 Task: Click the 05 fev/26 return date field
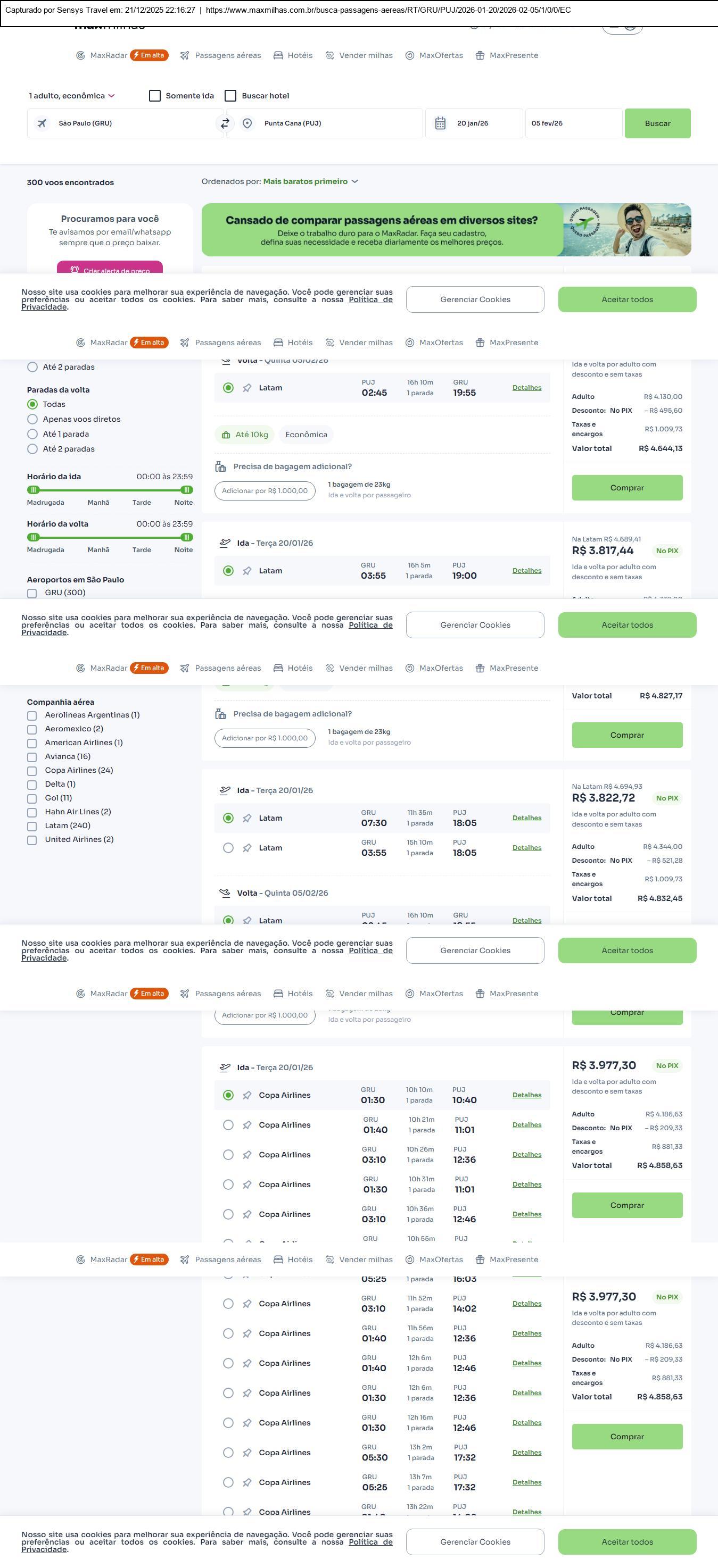click(x=573, y=123)
